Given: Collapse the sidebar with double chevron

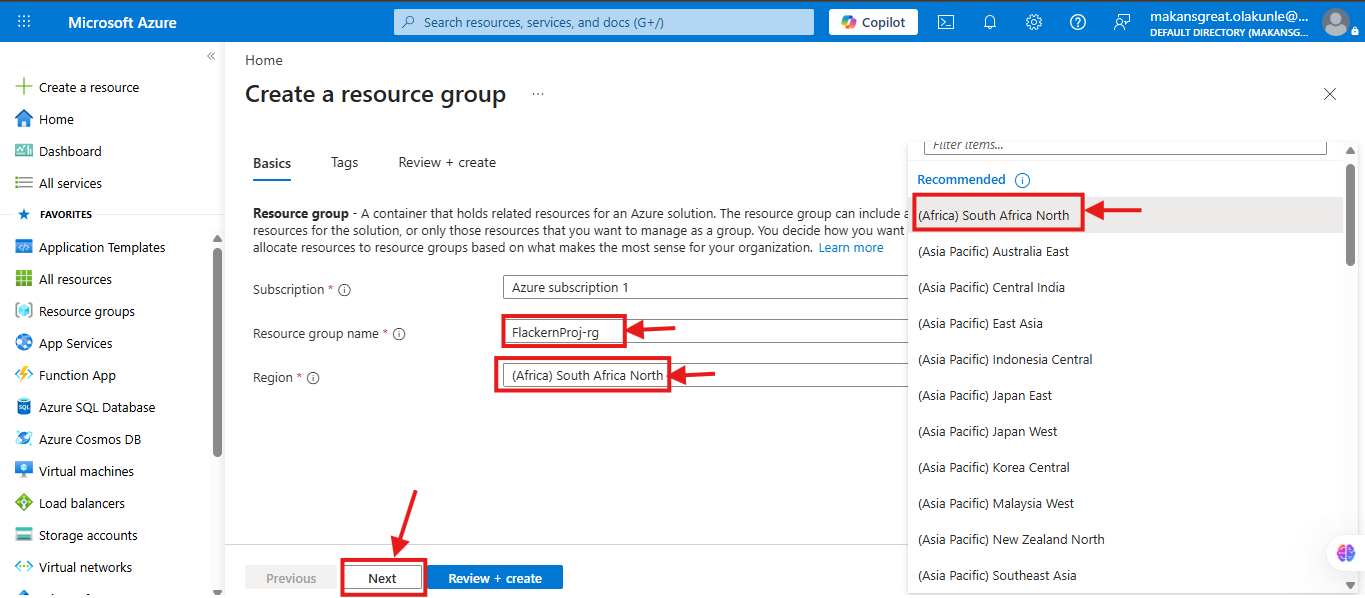Looking at the screenshot, I should 211,56.
